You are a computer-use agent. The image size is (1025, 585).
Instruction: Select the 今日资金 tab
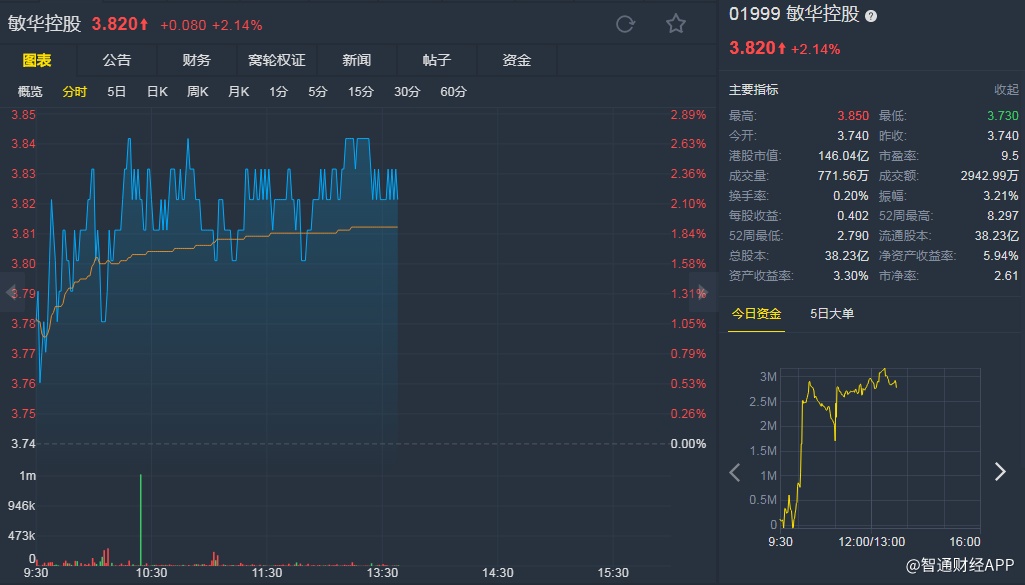pos(756,314)
